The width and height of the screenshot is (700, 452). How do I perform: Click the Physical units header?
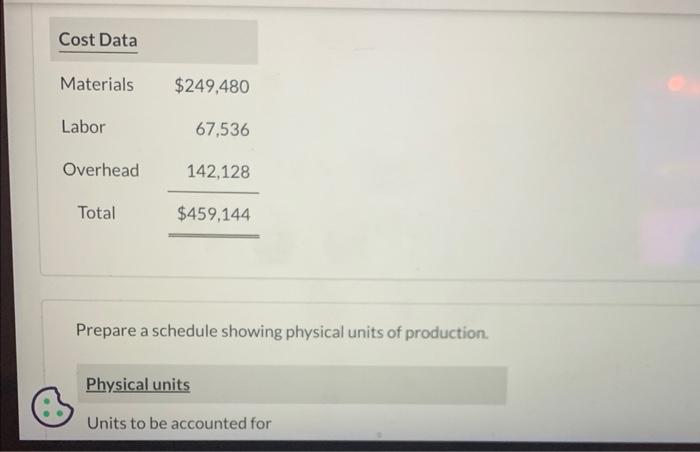coord(138,384)
